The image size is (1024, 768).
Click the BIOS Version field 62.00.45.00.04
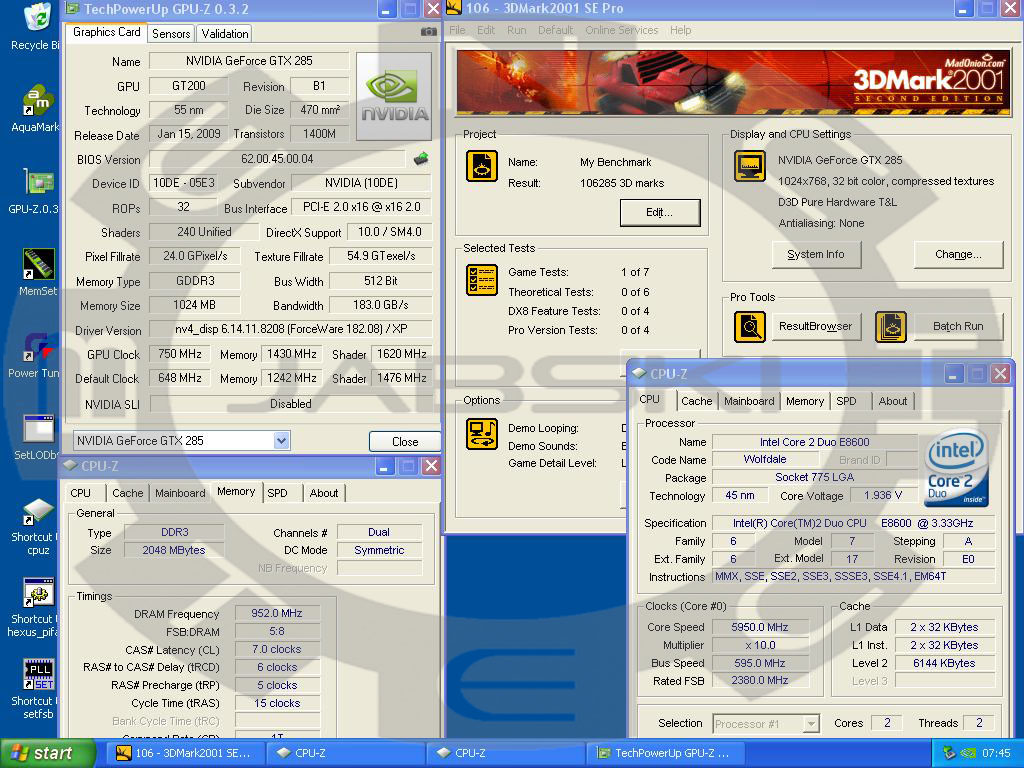pos(277,159)
